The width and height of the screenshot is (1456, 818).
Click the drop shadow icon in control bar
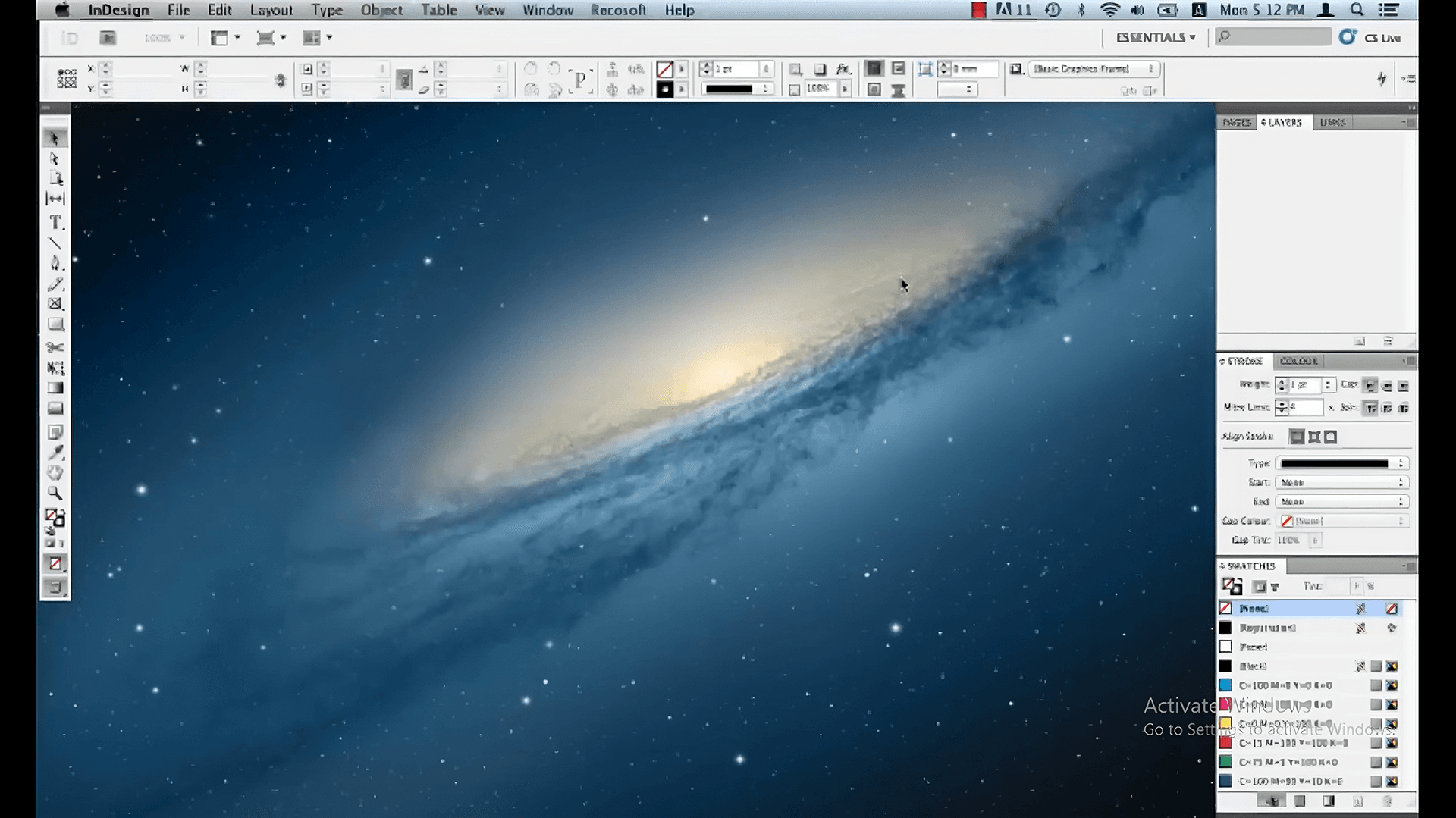point(820,69)
